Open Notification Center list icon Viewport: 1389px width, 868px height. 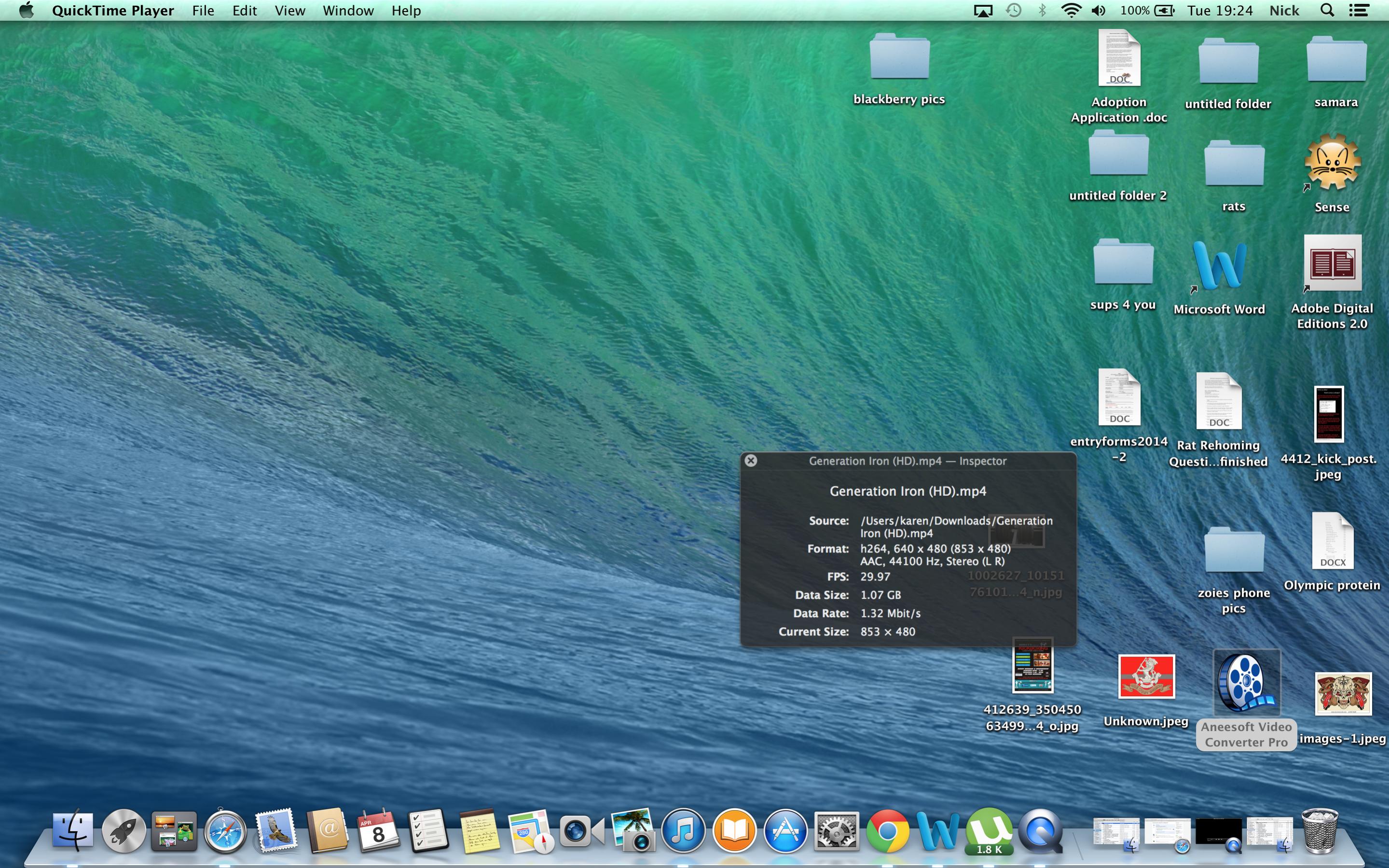(x=1359, y=10)
